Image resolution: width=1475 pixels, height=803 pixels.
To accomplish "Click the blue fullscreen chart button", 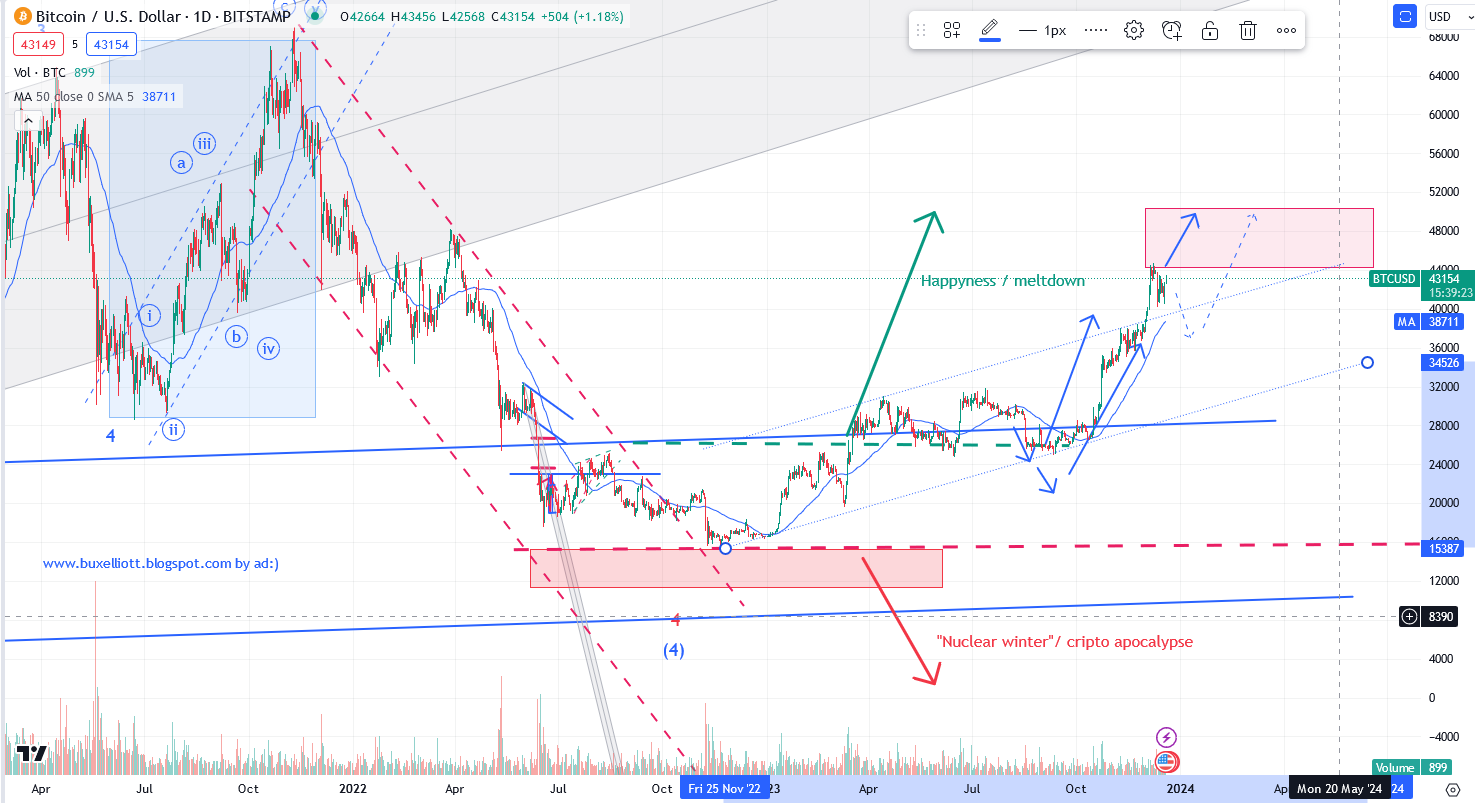I will [1406, 16].
